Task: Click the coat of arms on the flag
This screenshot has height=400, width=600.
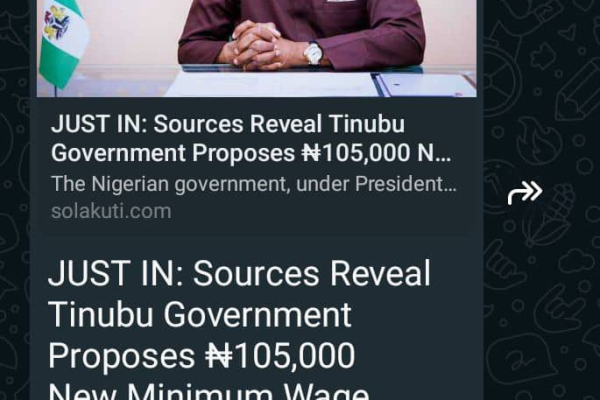Action: click(57, 22)
